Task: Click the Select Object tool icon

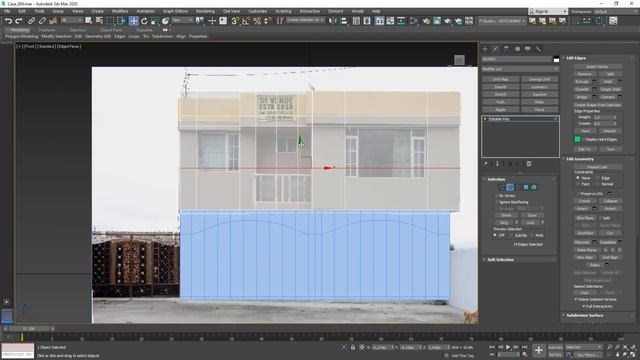Action: click(x=89, y=21)
